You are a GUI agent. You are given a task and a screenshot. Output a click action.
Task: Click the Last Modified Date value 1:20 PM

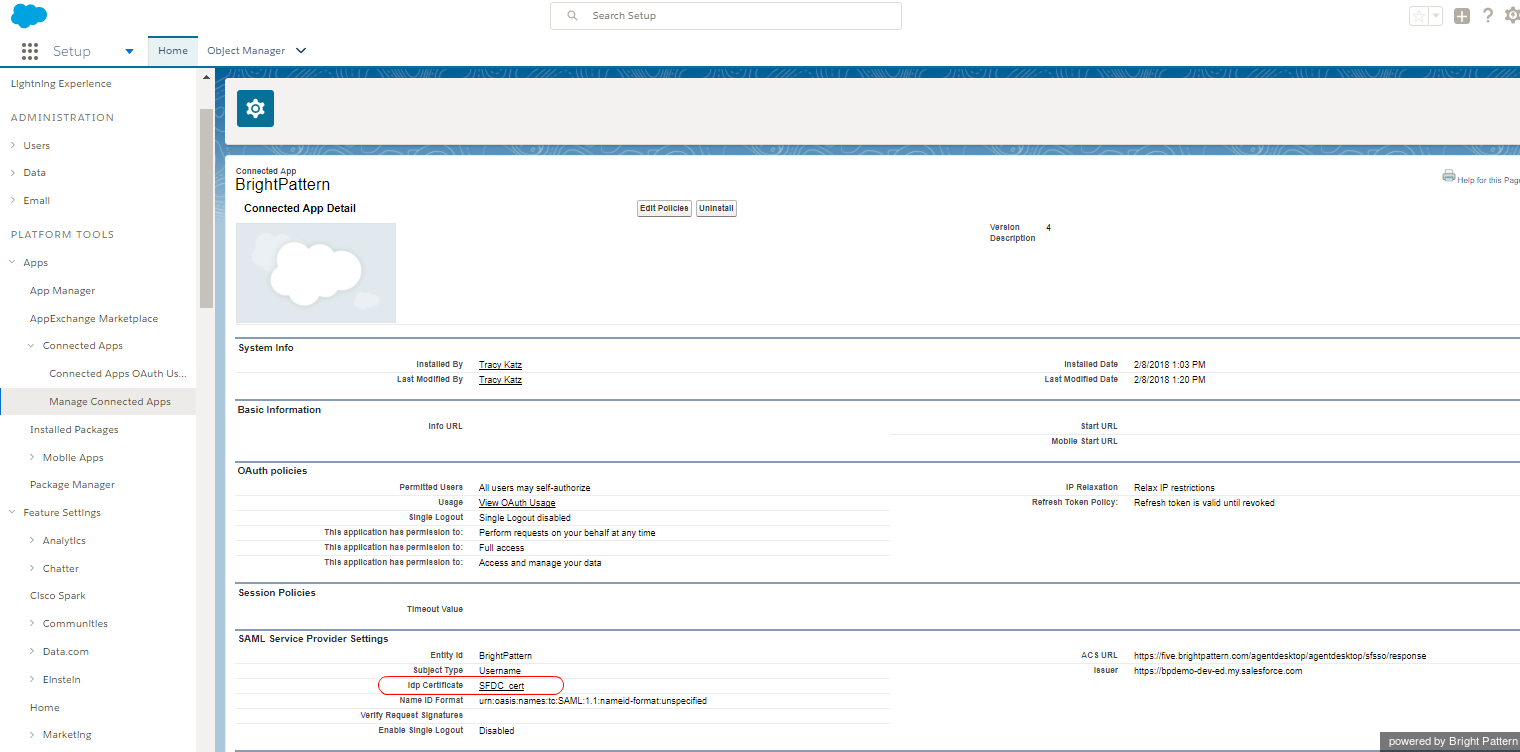(1169, 380)
